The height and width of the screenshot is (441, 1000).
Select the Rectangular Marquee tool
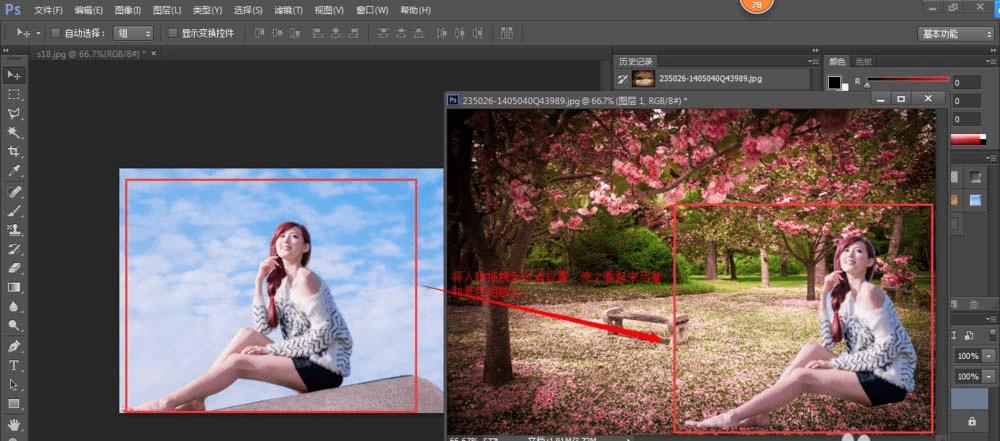point(14,94)
